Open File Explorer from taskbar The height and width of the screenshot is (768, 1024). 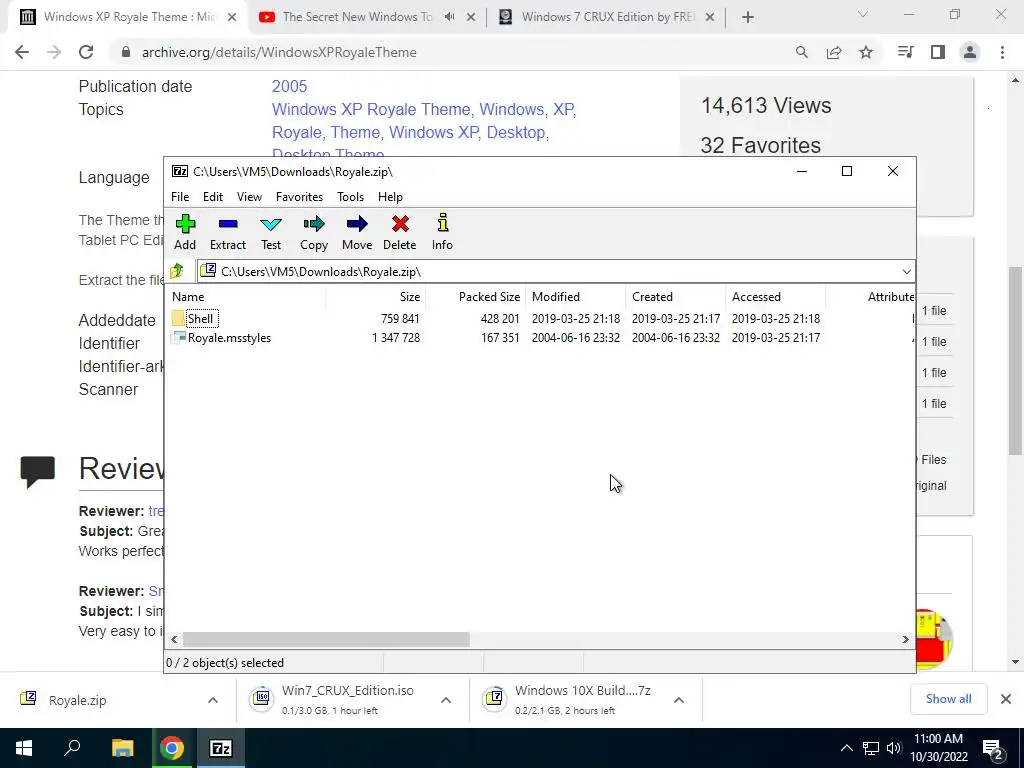click(122, 748)
